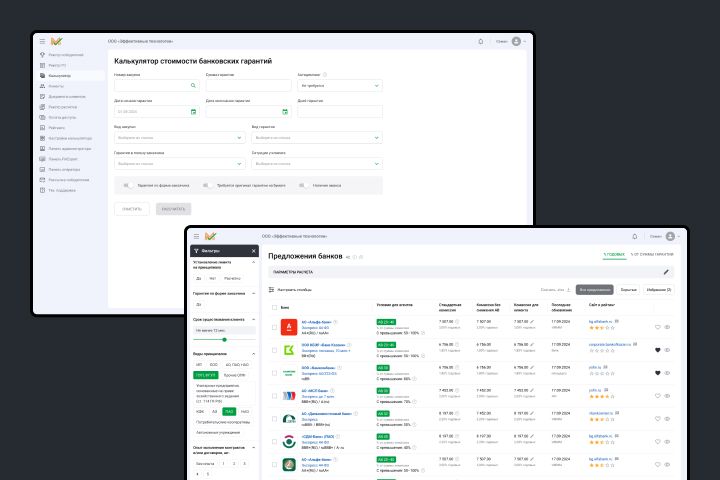
Task: Close the Фильтры panel
Action: click(253, 251)
